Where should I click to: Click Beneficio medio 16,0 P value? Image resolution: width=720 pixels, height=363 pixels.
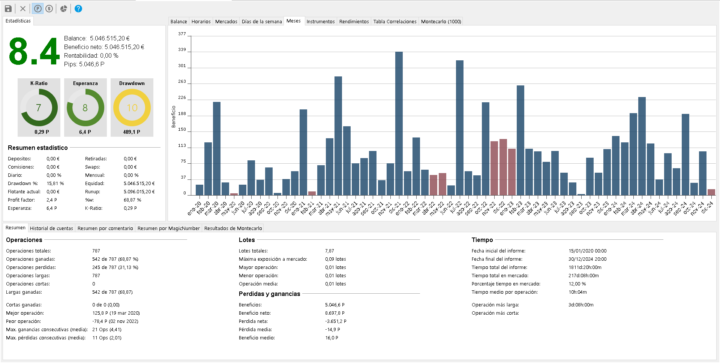click(332, 338)
